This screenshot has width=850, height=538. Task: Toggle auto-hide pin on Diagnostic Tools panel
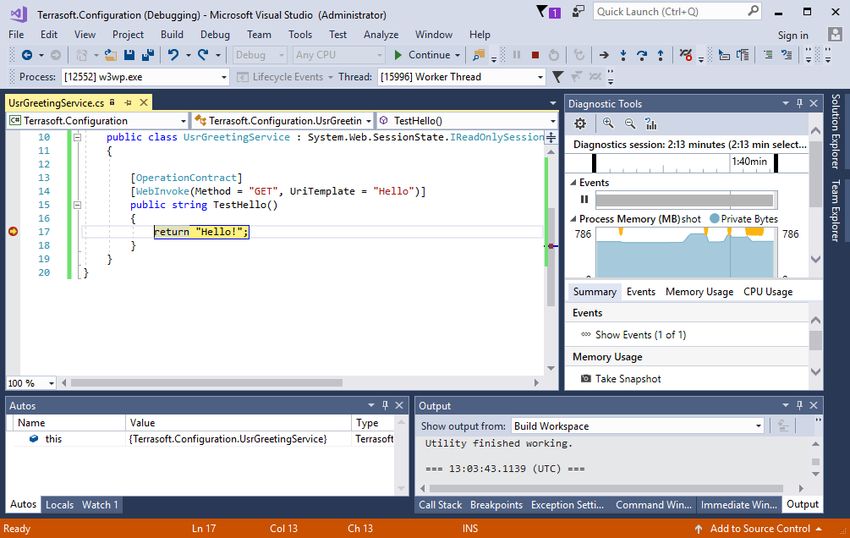[x=800, y=103]
